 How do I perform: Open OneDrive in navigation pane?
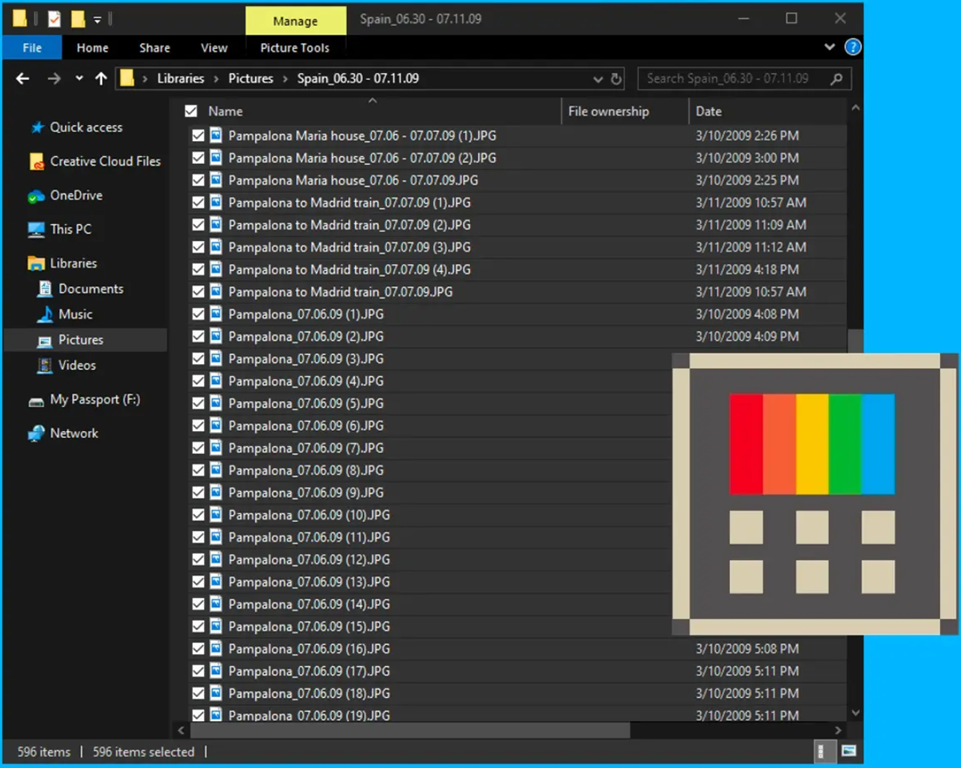coord(76,196)
